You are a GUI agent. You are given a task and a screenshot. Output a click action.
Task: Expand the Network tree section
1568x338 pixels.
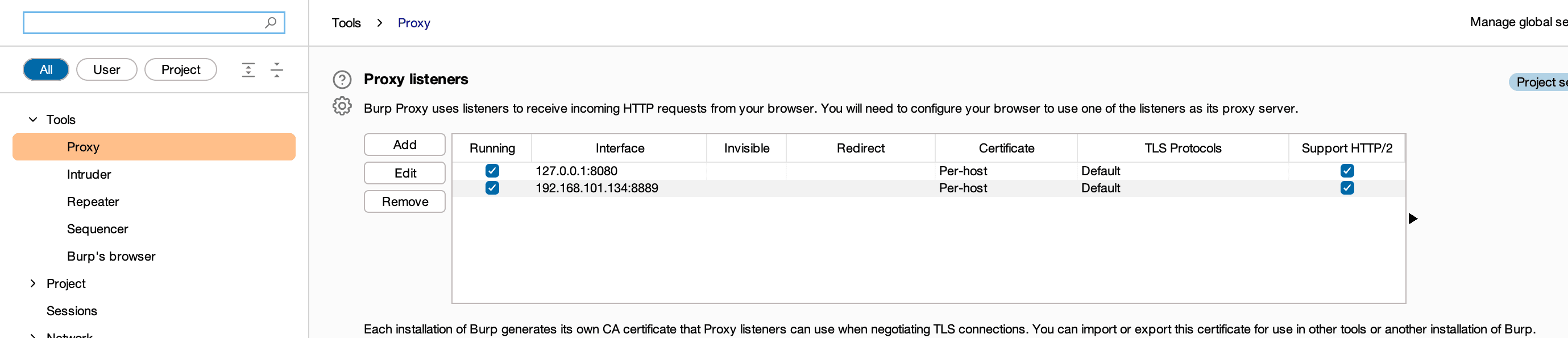click(33, 335)
